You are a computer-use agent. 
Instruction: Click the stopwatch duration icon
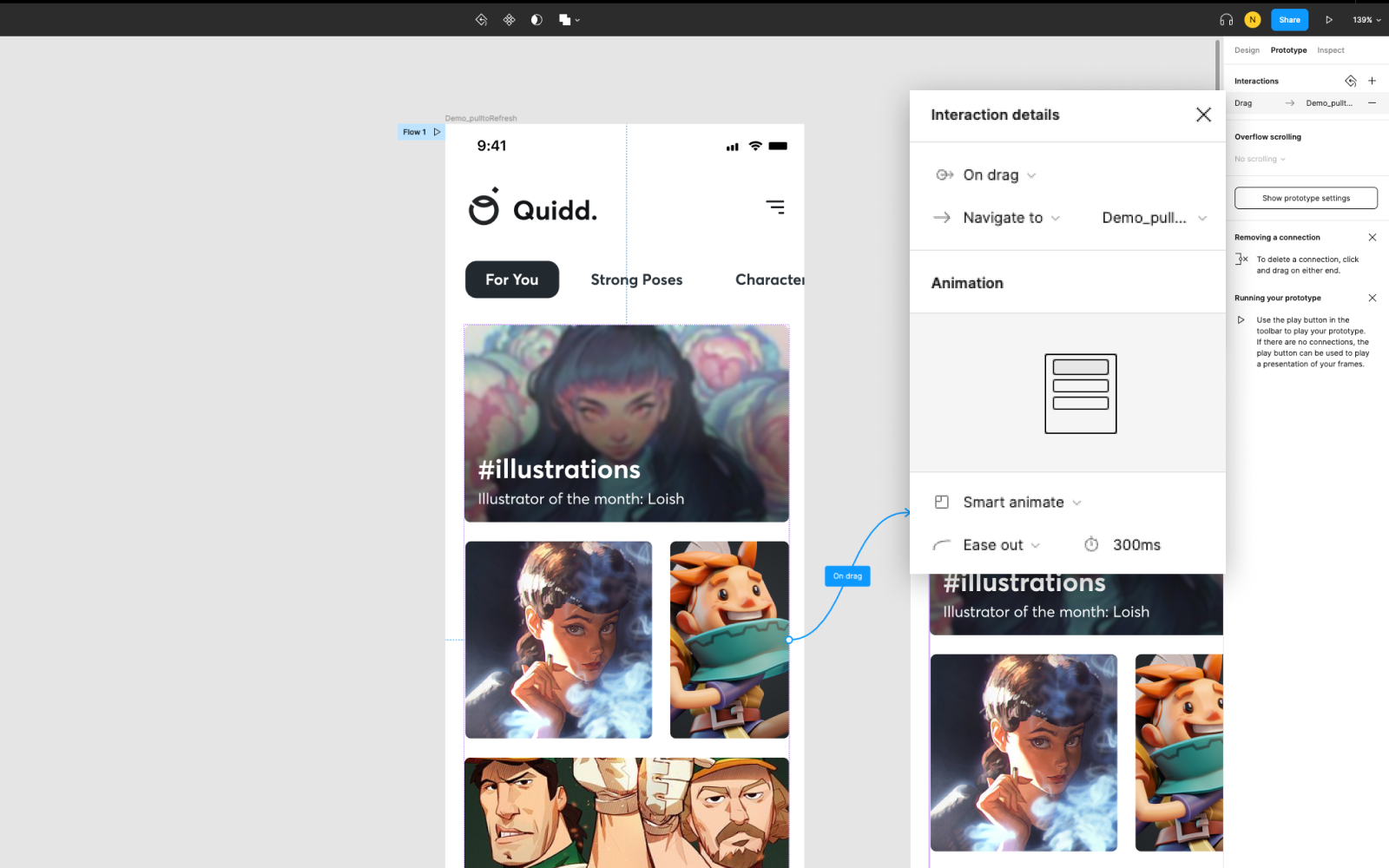(x=1091, y=544)
